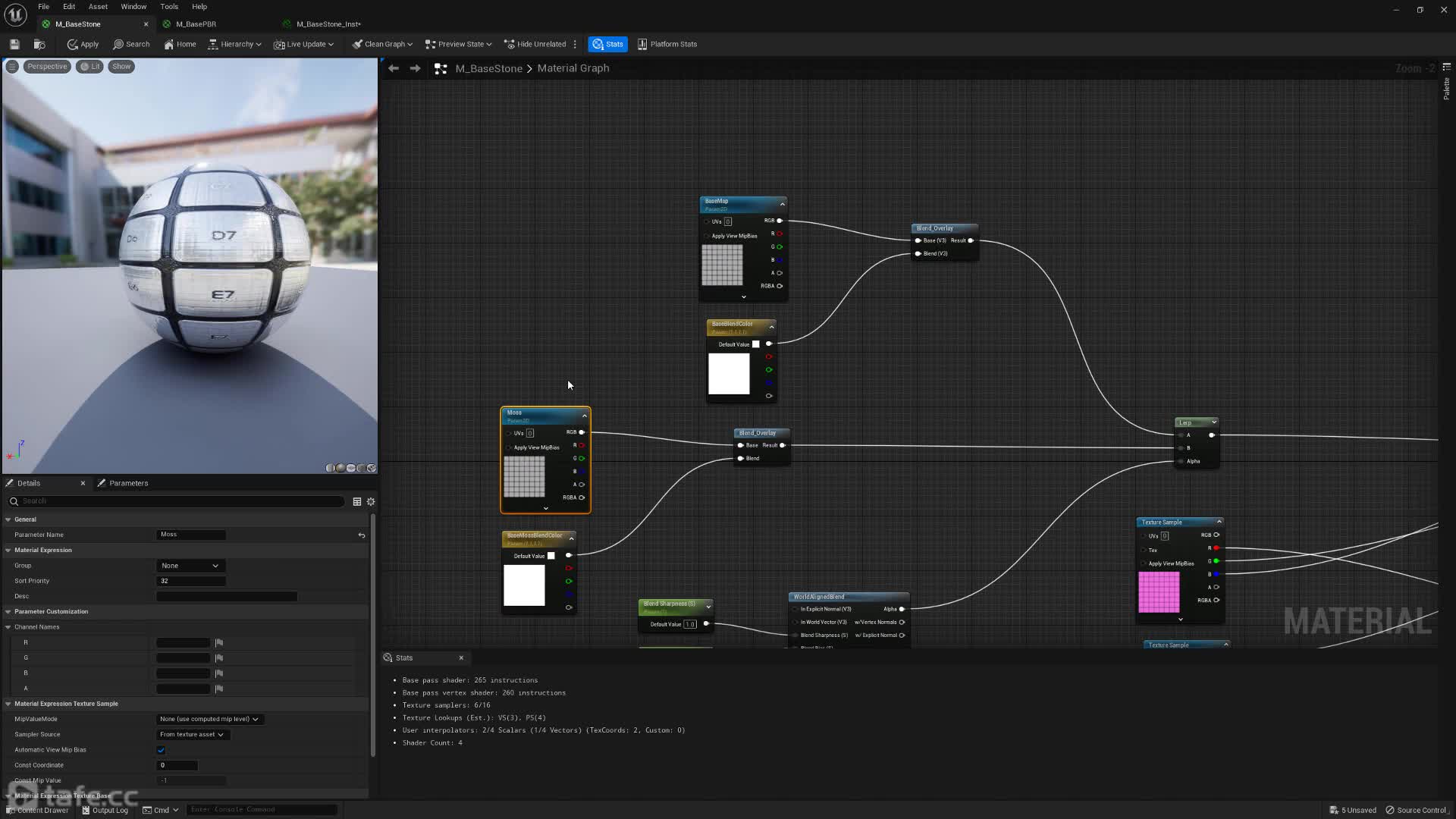Open Details property matrix grid view
The image size is (1456, 819).
[x=357, y=501]
